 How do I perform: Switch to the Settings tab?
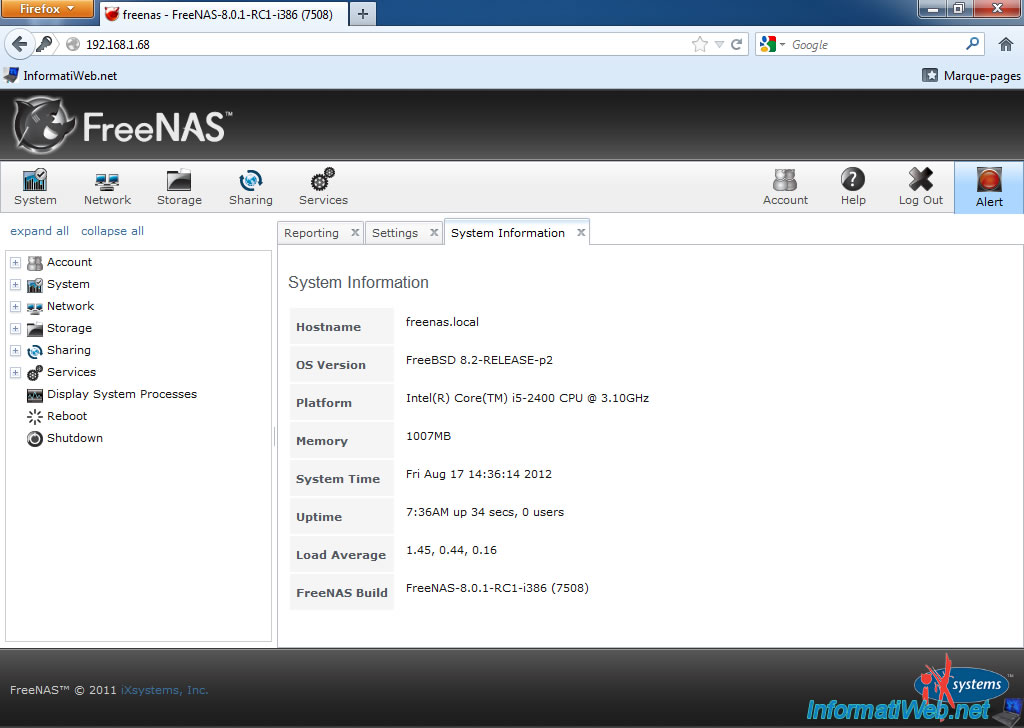pyautogui.click(x=395, y=233)
